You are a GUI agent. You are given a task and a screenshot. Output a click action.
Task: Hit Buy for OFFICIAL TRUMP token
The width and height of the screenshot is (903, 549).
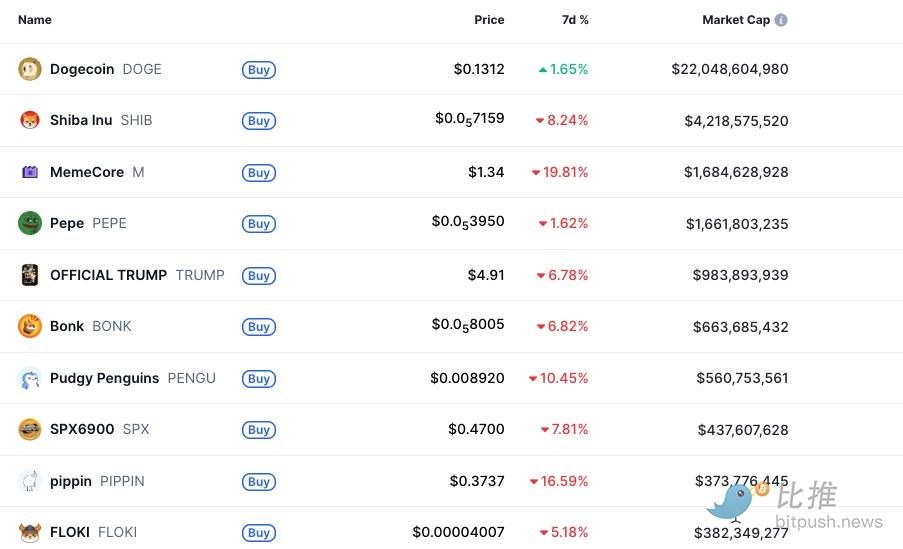click(x=258, y=276)
